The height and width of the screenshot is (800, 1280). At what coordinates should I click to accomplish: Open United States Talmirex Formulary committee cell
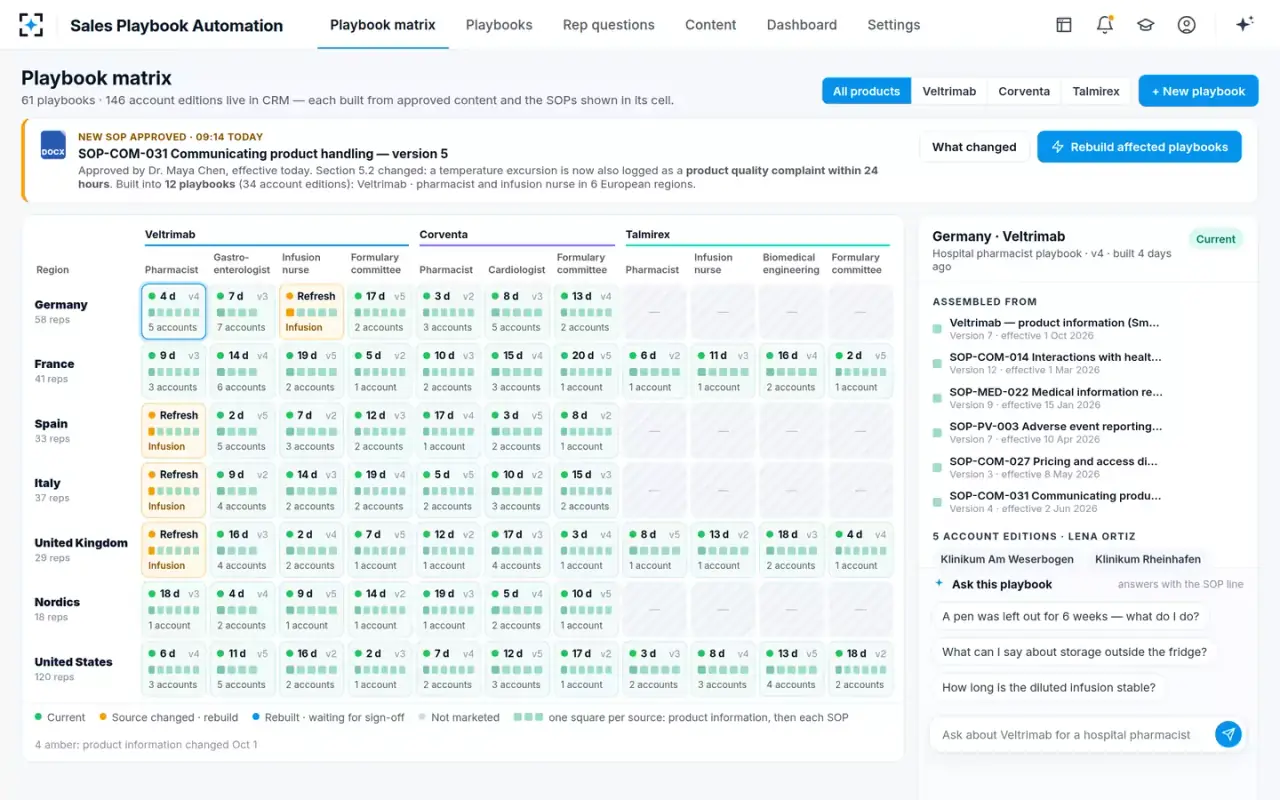(860, 669)
